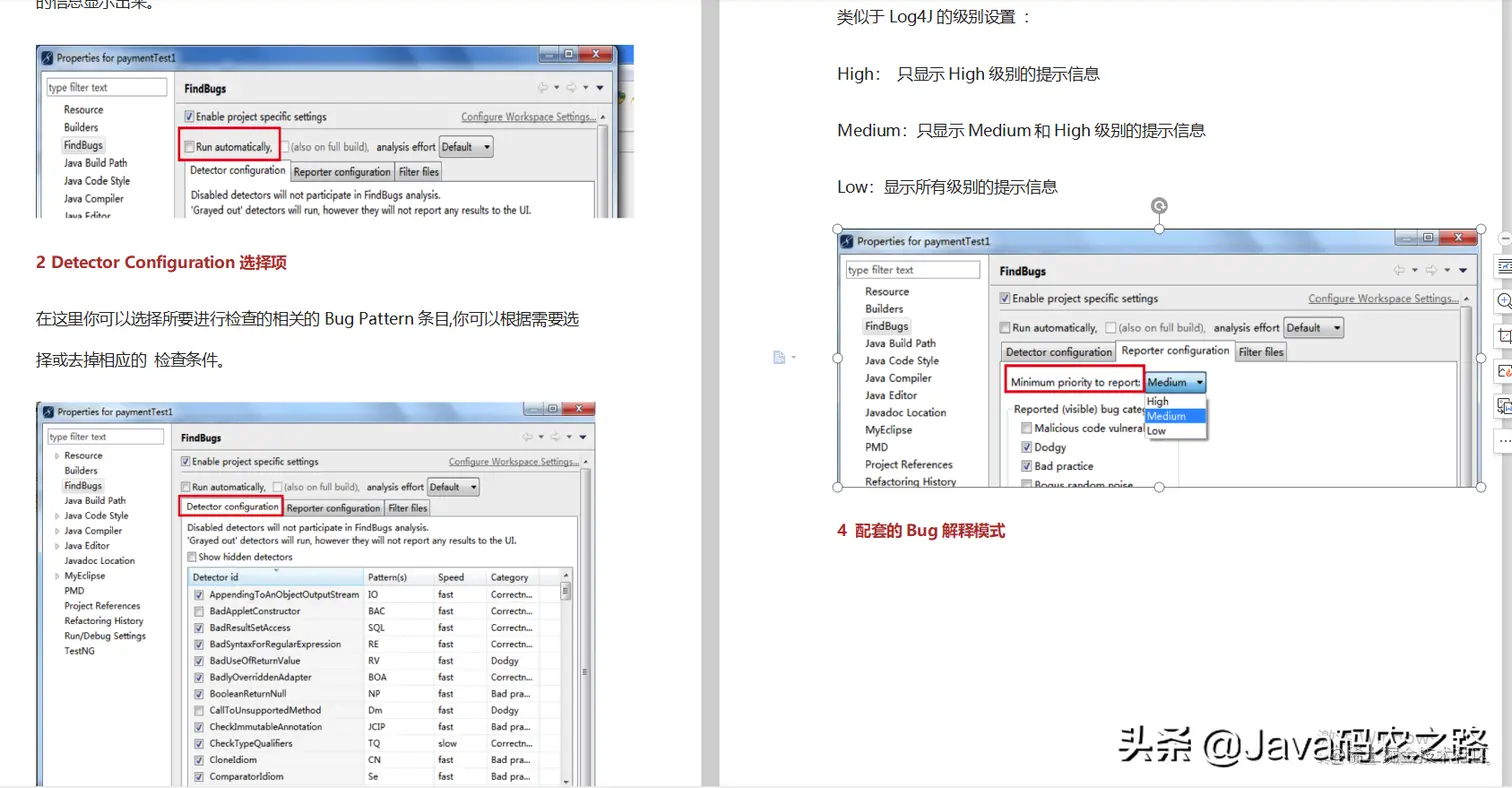Open the analysis effort Default dropdown
Viewport: 1512px width, 788px height.
[1313, 328]
